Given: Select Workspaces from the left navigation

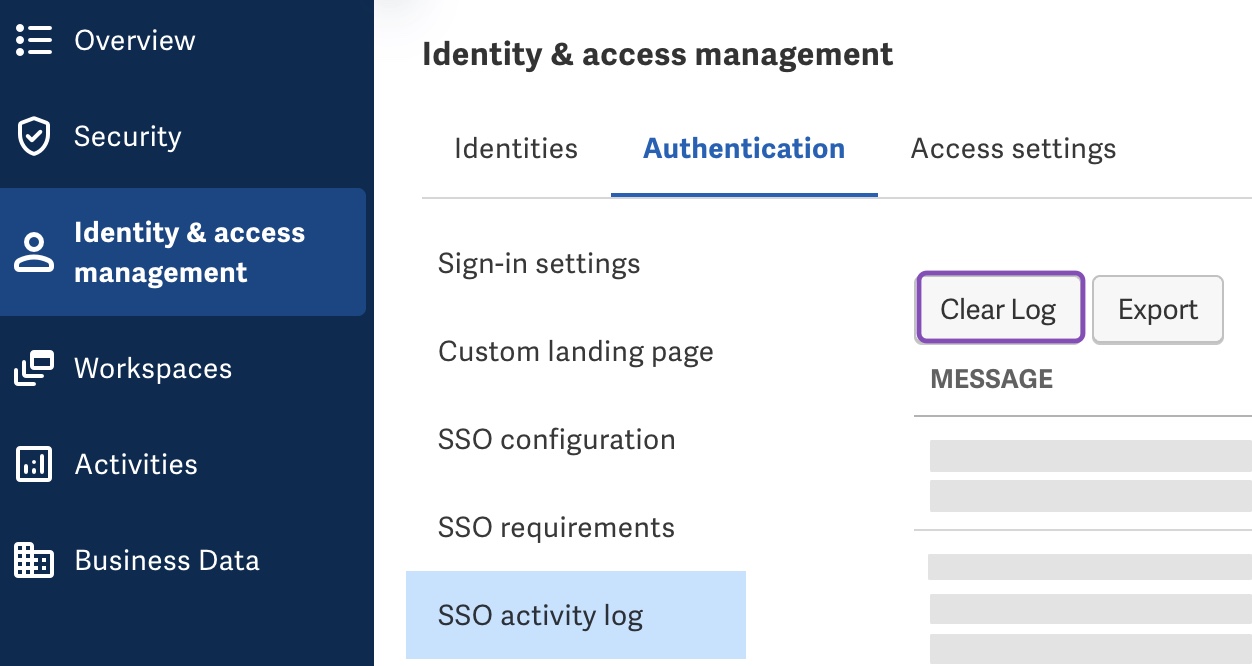Looking at the screenshot, I should [x=153, y=368].
